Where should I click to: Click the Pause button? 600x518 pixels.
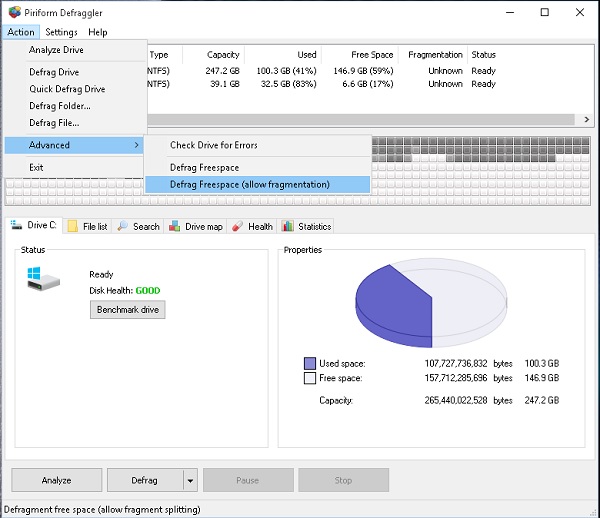tap(248, 480)
